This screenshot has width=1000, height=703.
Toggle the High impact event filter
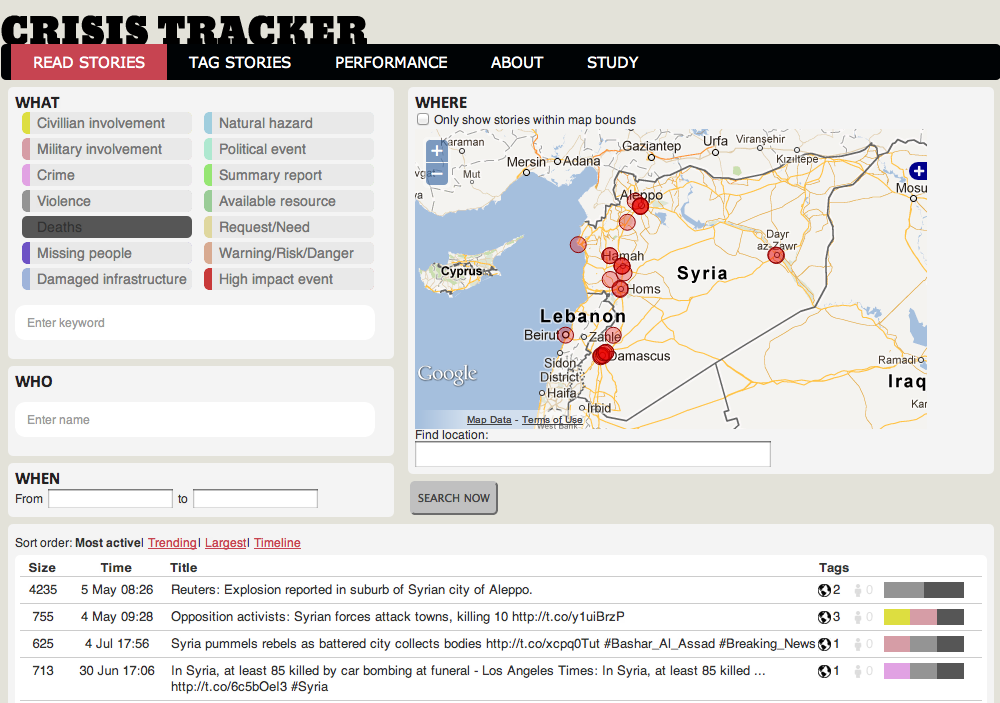pyautogui.click(x=288, y=279)
